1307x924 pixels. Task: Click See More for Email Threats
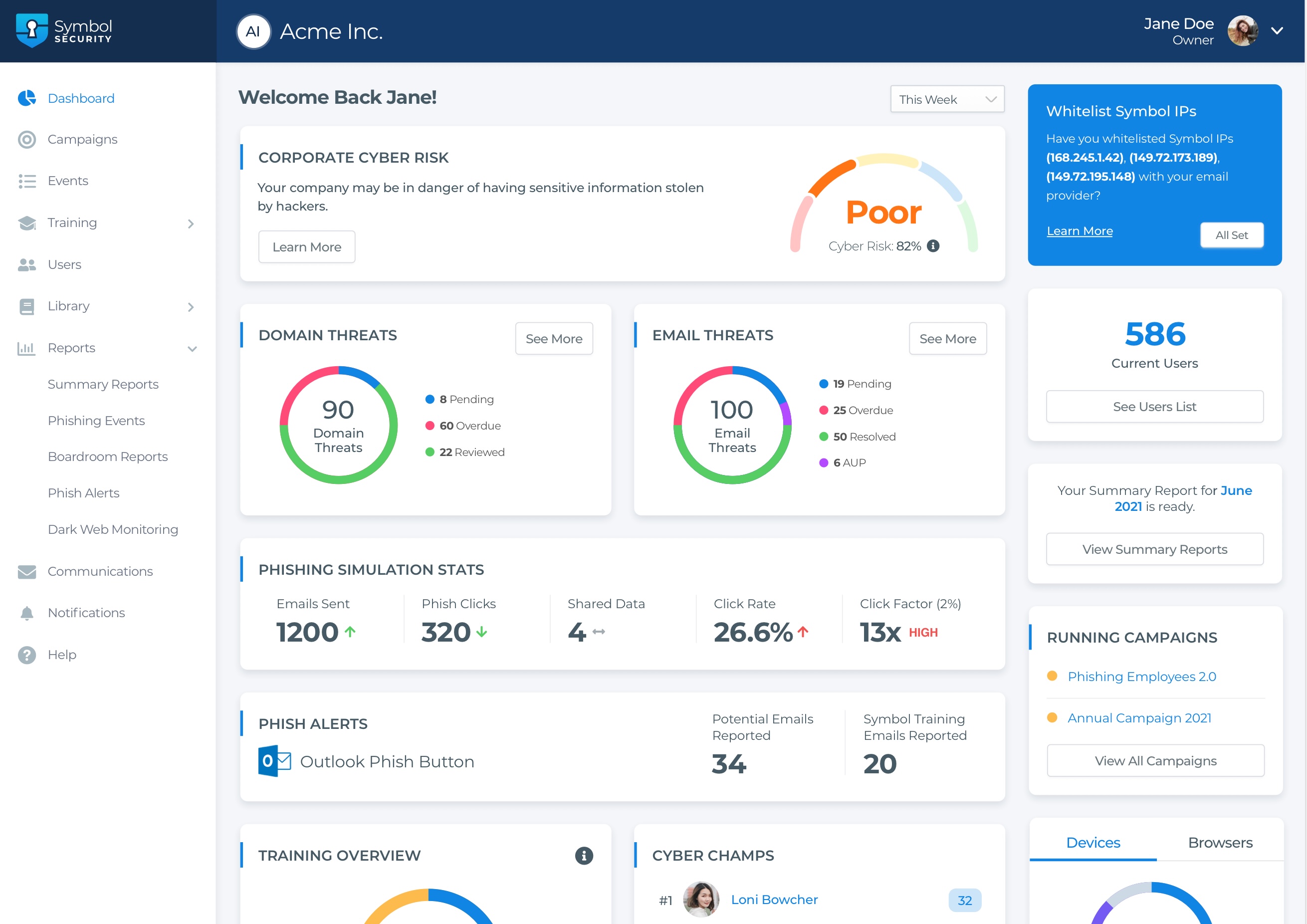(948, 339)
